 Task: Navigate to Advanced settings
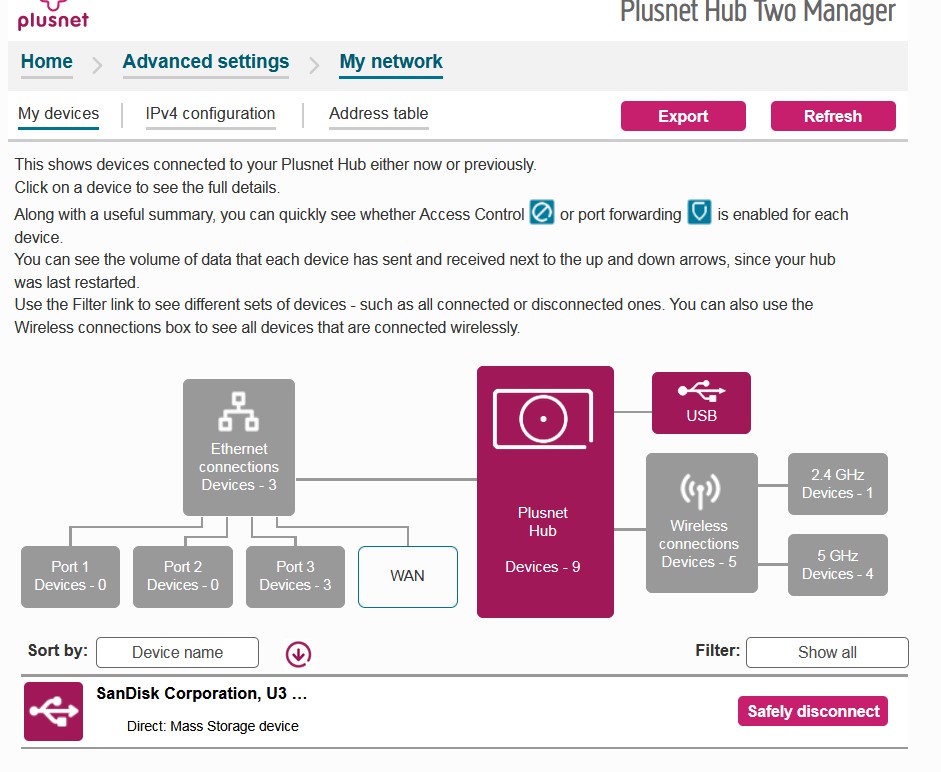click(x=205, y=61)
